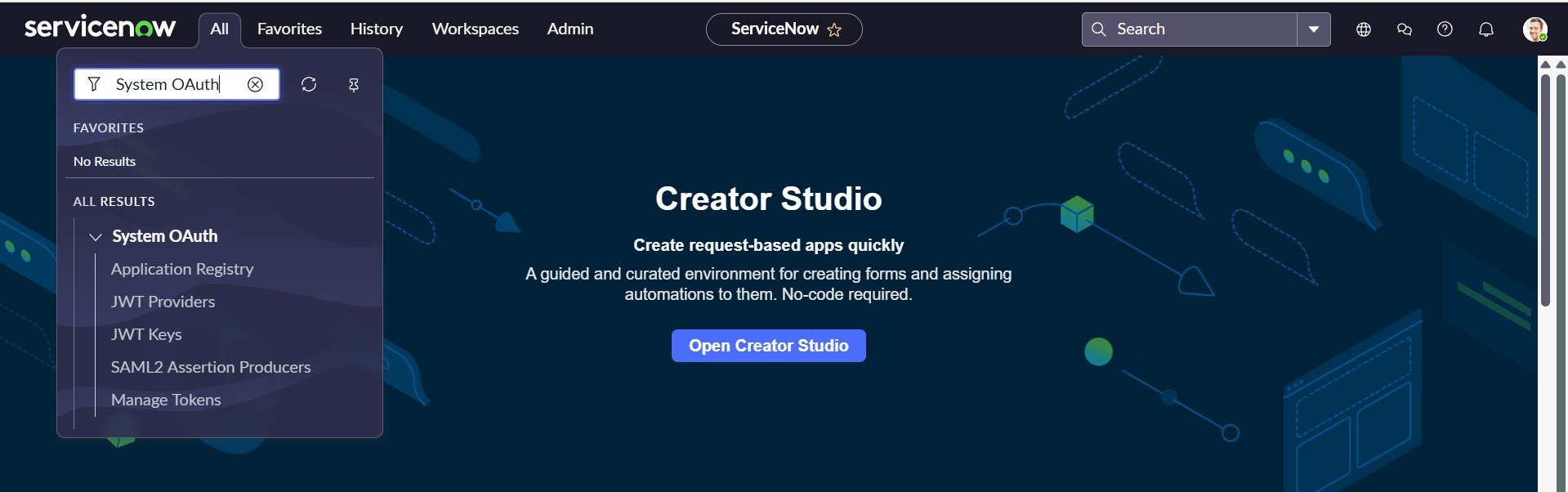Collapse the System OAuth module group

click(x=96, y=237)
